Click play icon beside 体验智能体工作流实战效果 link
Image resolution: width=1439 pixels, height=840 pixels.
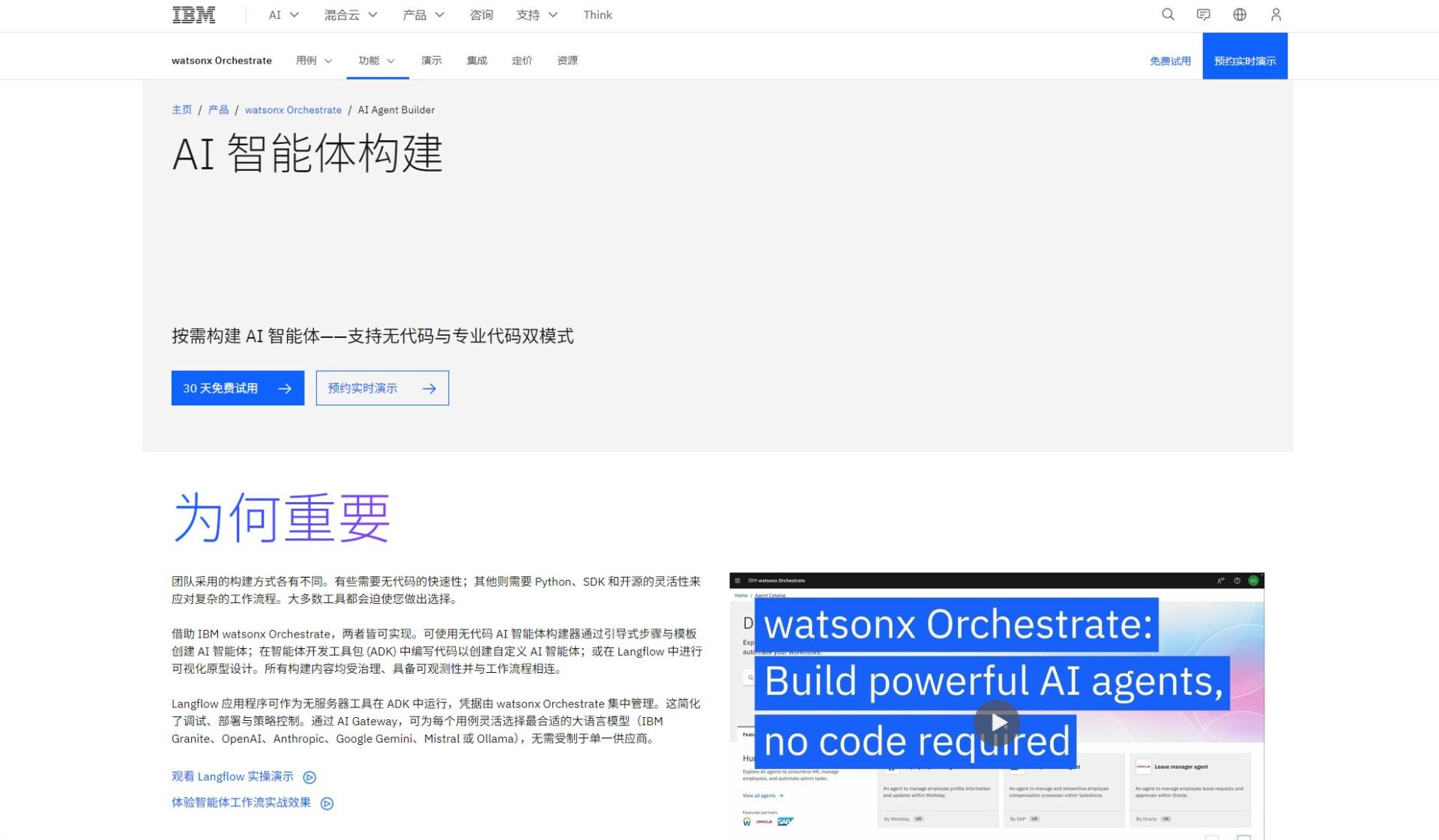pyautogui.click(x=327, y=803)
